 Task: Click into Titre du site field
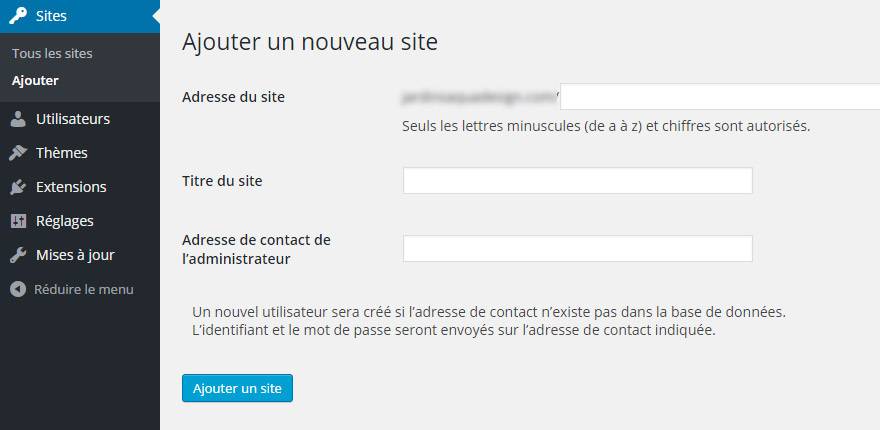click(x=578, y=181)
